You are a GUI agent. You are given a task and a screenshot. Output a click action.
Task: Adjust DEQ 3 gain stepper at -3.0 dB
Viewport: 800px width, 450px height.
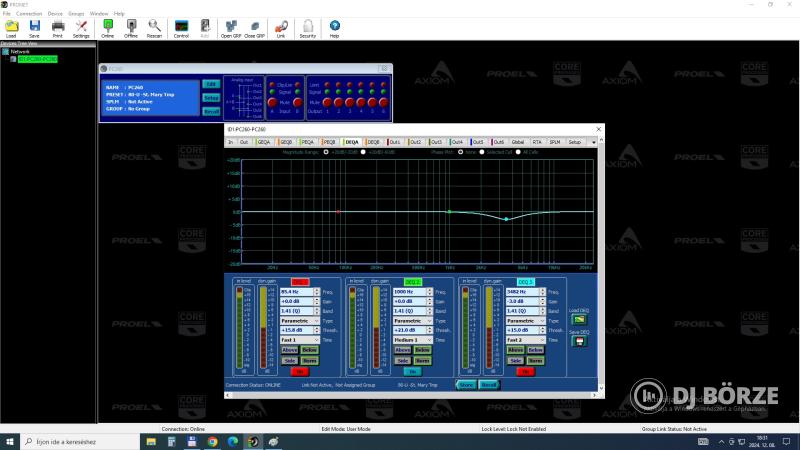tap(542, 302)
